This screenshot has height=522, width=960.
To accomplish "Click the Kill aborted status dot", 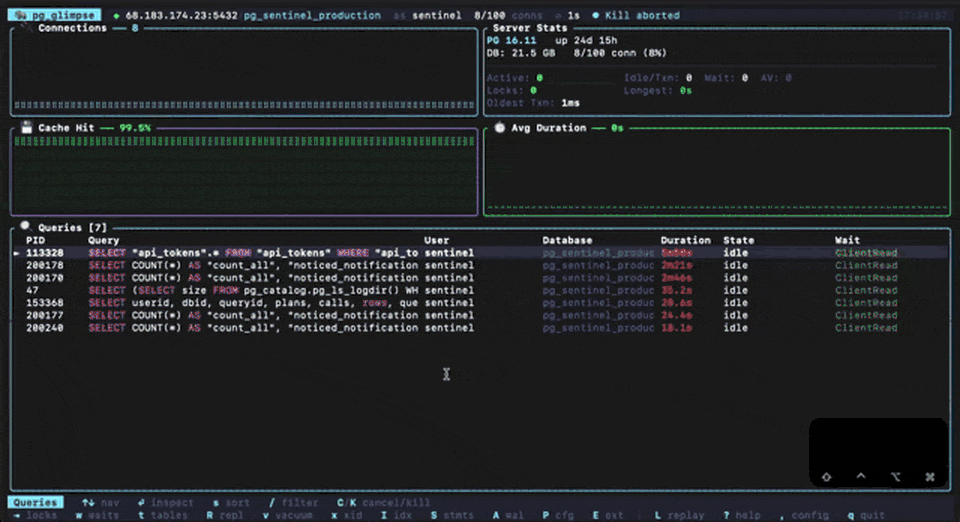I will (x=595, y=15).
